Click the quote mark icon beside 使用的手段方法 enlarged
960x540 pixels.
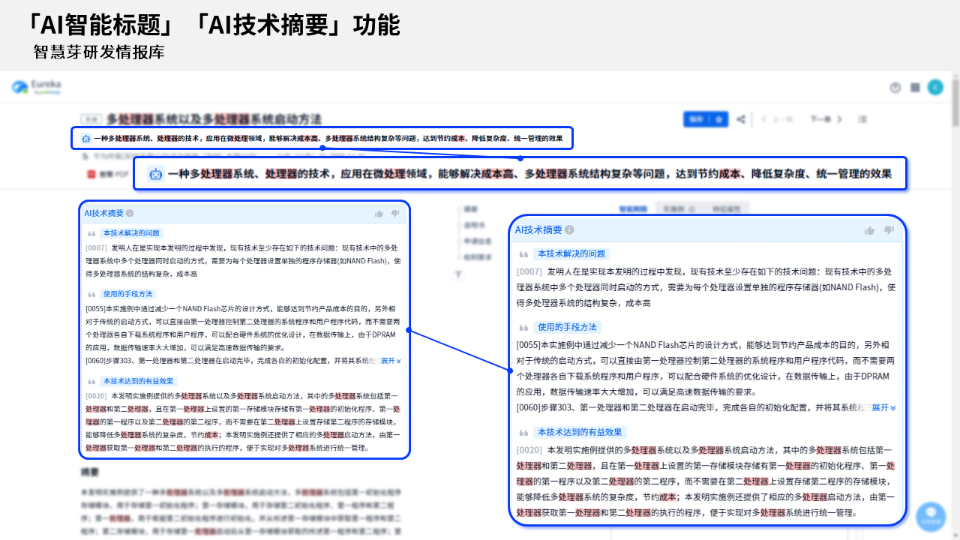coord(523,328)
